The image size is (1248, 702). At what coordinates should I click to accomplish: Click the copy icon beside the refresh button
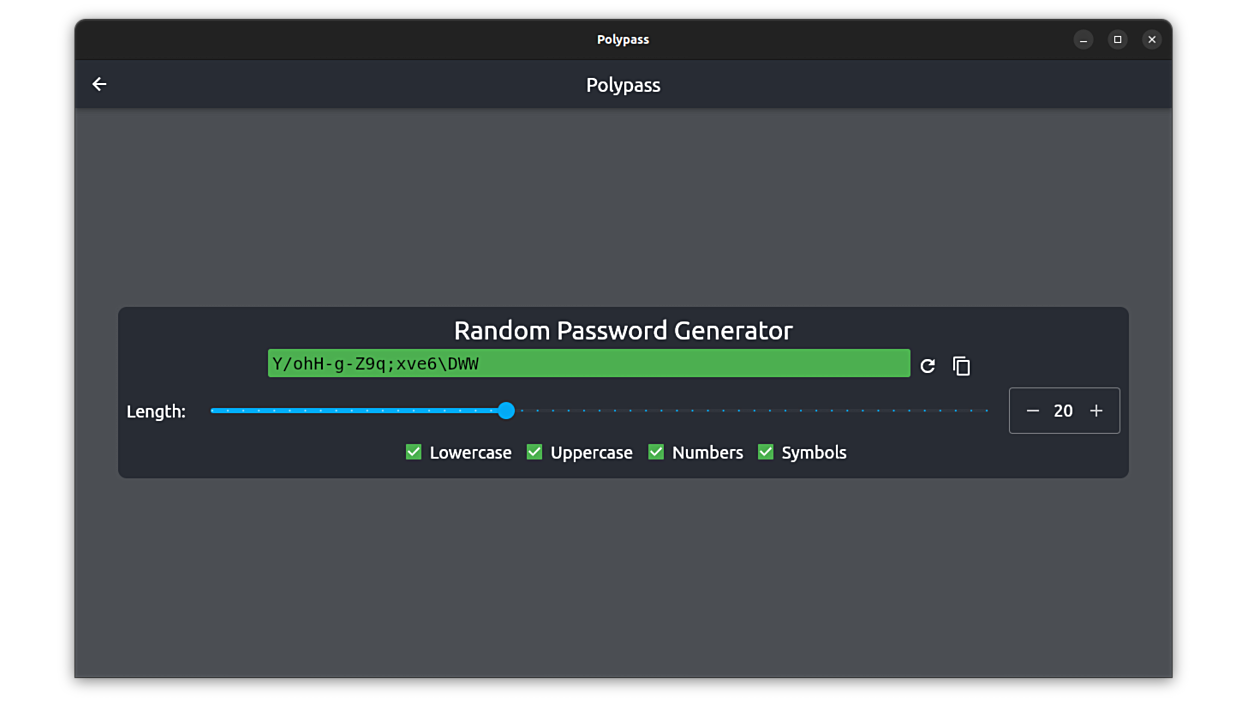pos(961,366)
